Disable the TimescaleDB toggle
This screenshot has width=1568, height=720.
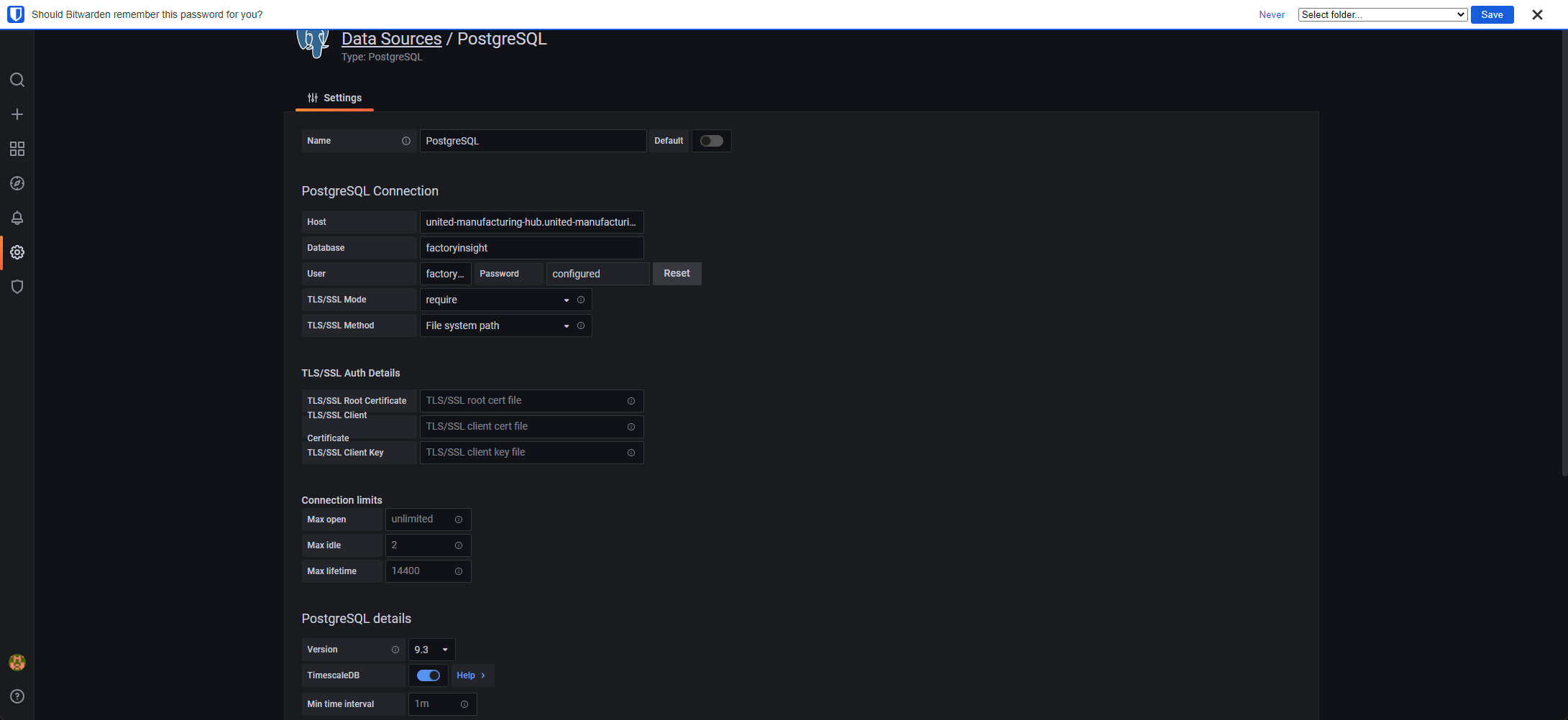point(428,675)
